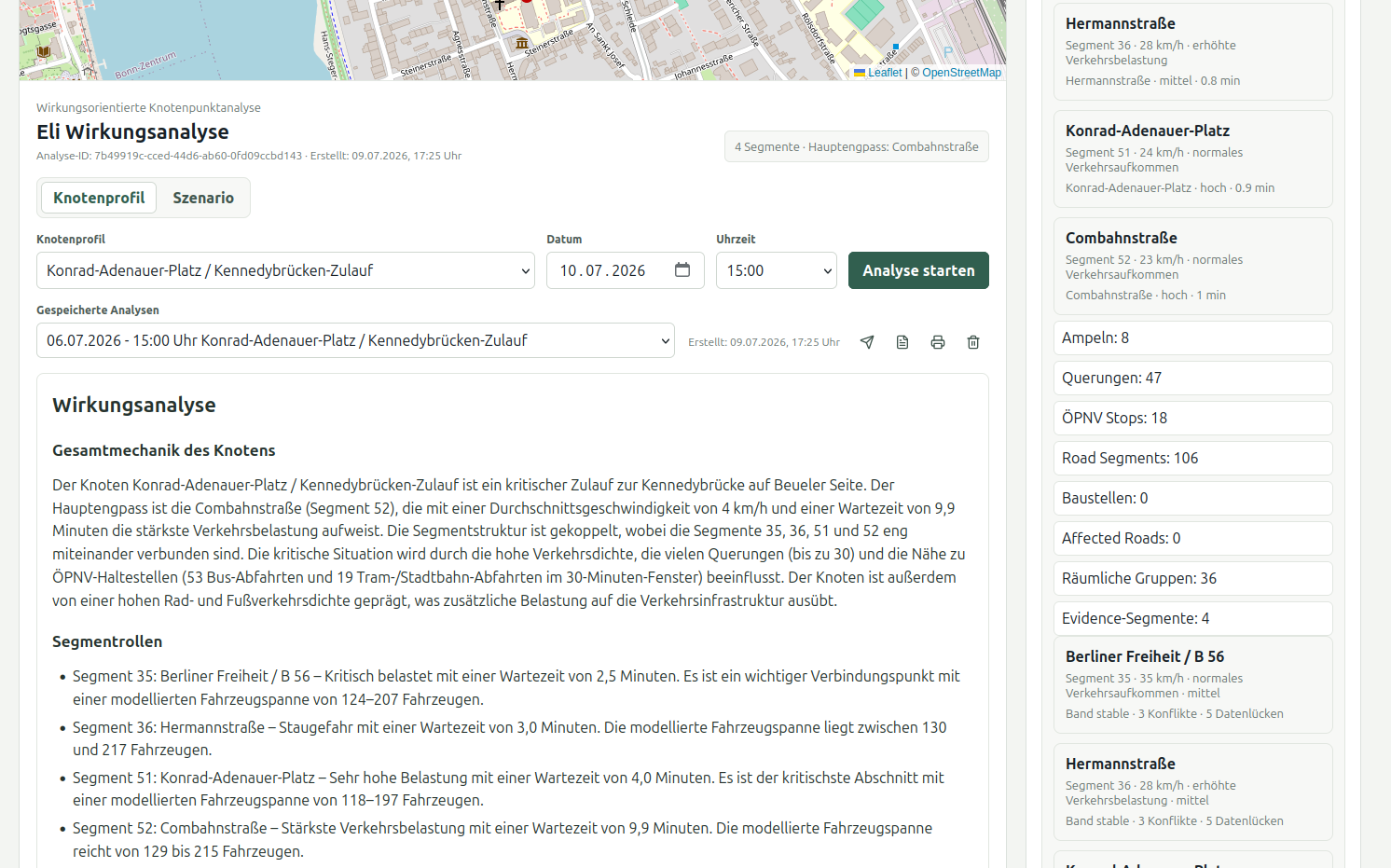
Task: Click the Segment 52: Combahnstraße bullet
Action: [x=503, y=839]
